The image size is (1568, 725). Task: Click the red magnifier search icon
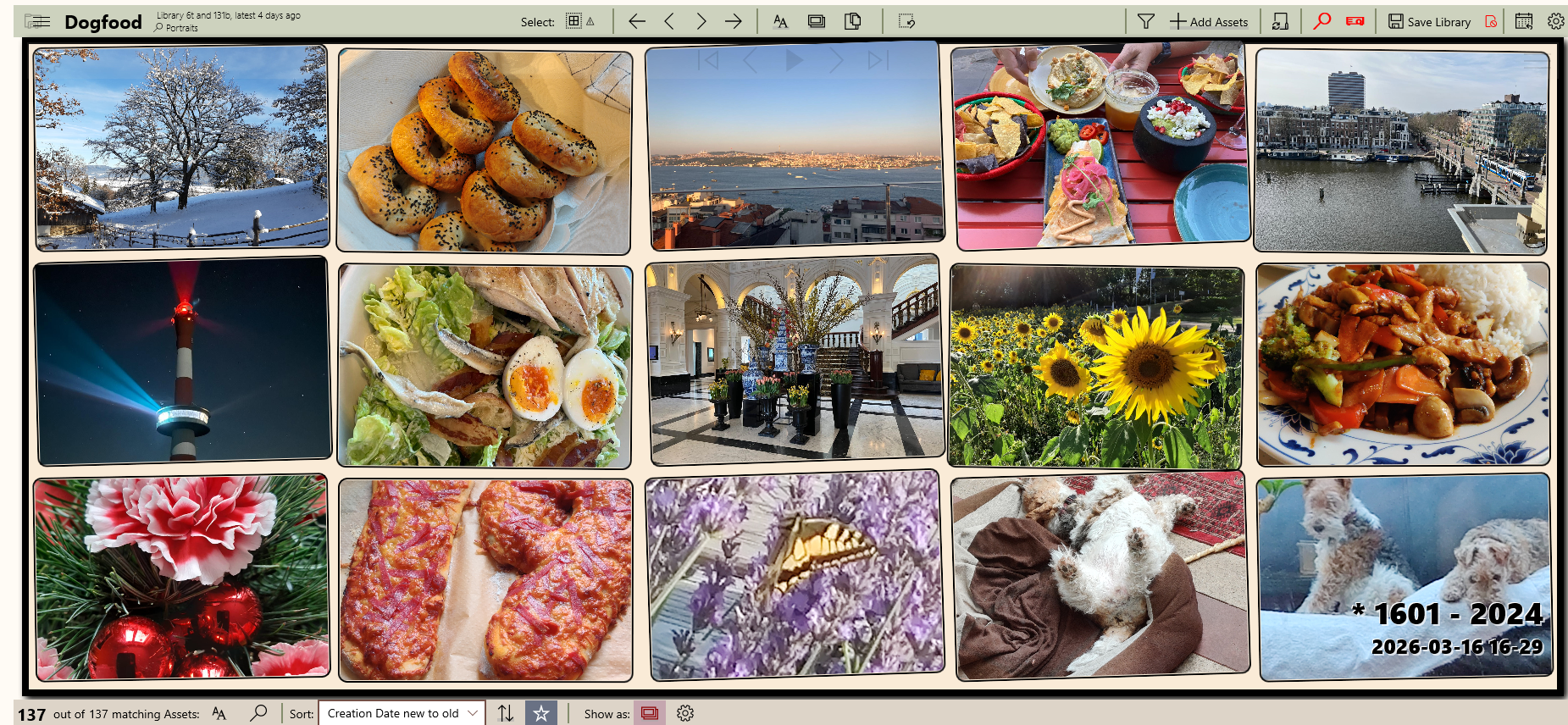click(x=1321, y=21)
